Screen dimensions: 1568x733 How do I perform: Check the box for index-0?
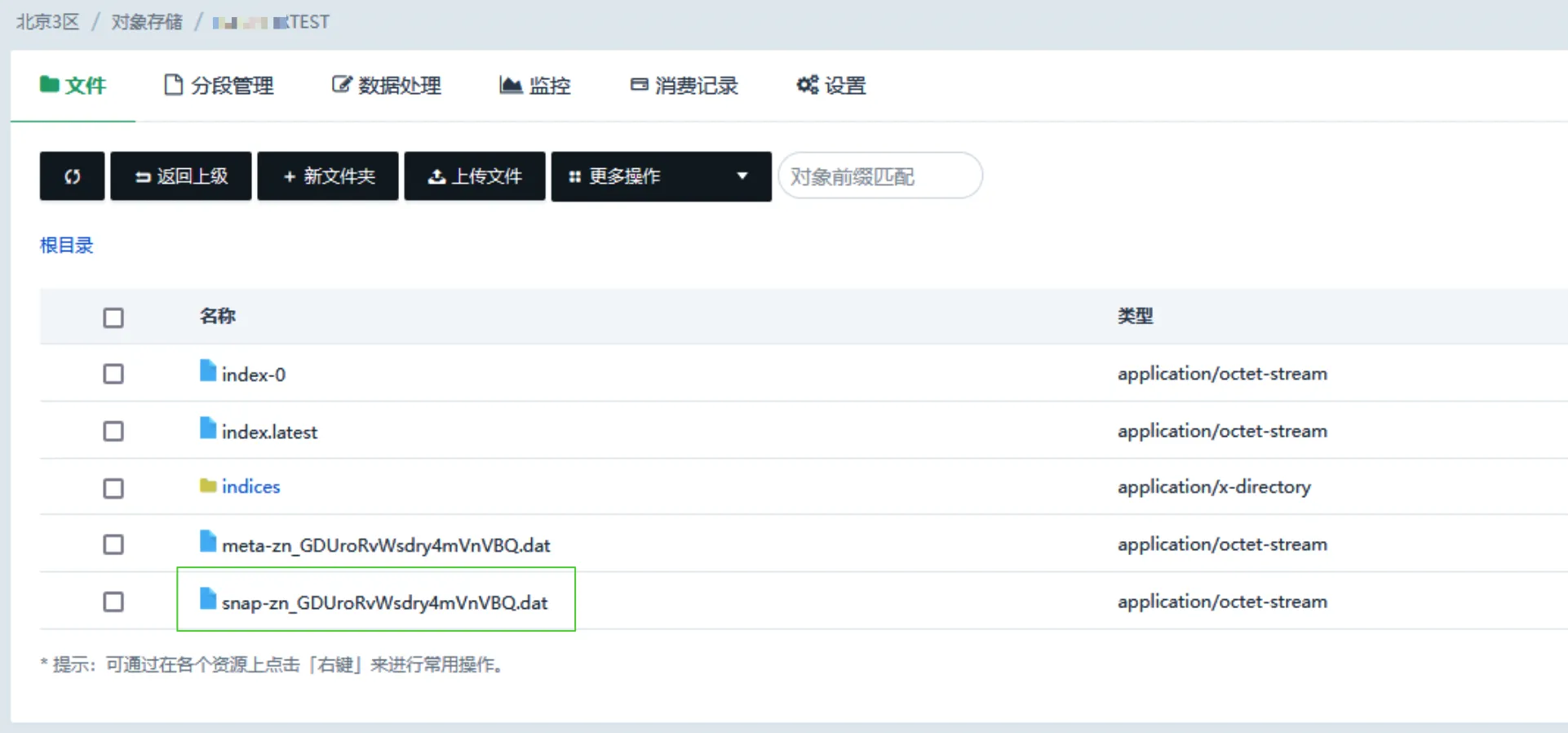[113, 374]
